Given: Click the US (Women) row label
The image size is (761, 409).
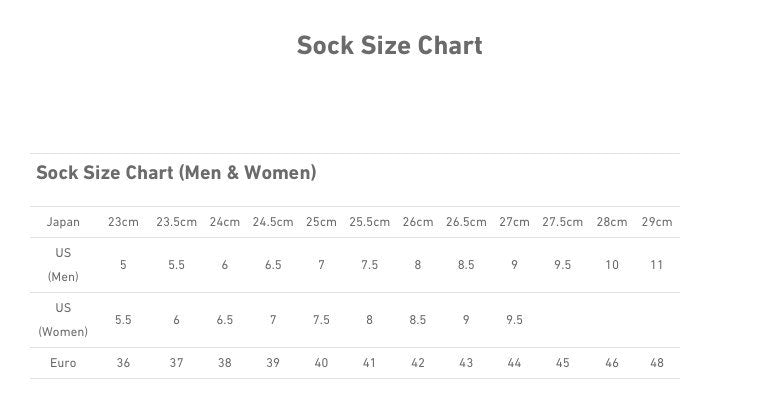Looking at the screenshot, I should click(x=63, y=320).
